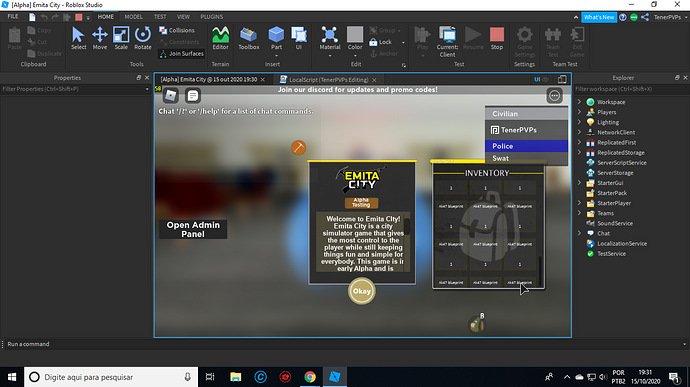Click the TenerPVPs player entry
The image size is (690, 387).
pyautogui.click(x=526, y=130)
